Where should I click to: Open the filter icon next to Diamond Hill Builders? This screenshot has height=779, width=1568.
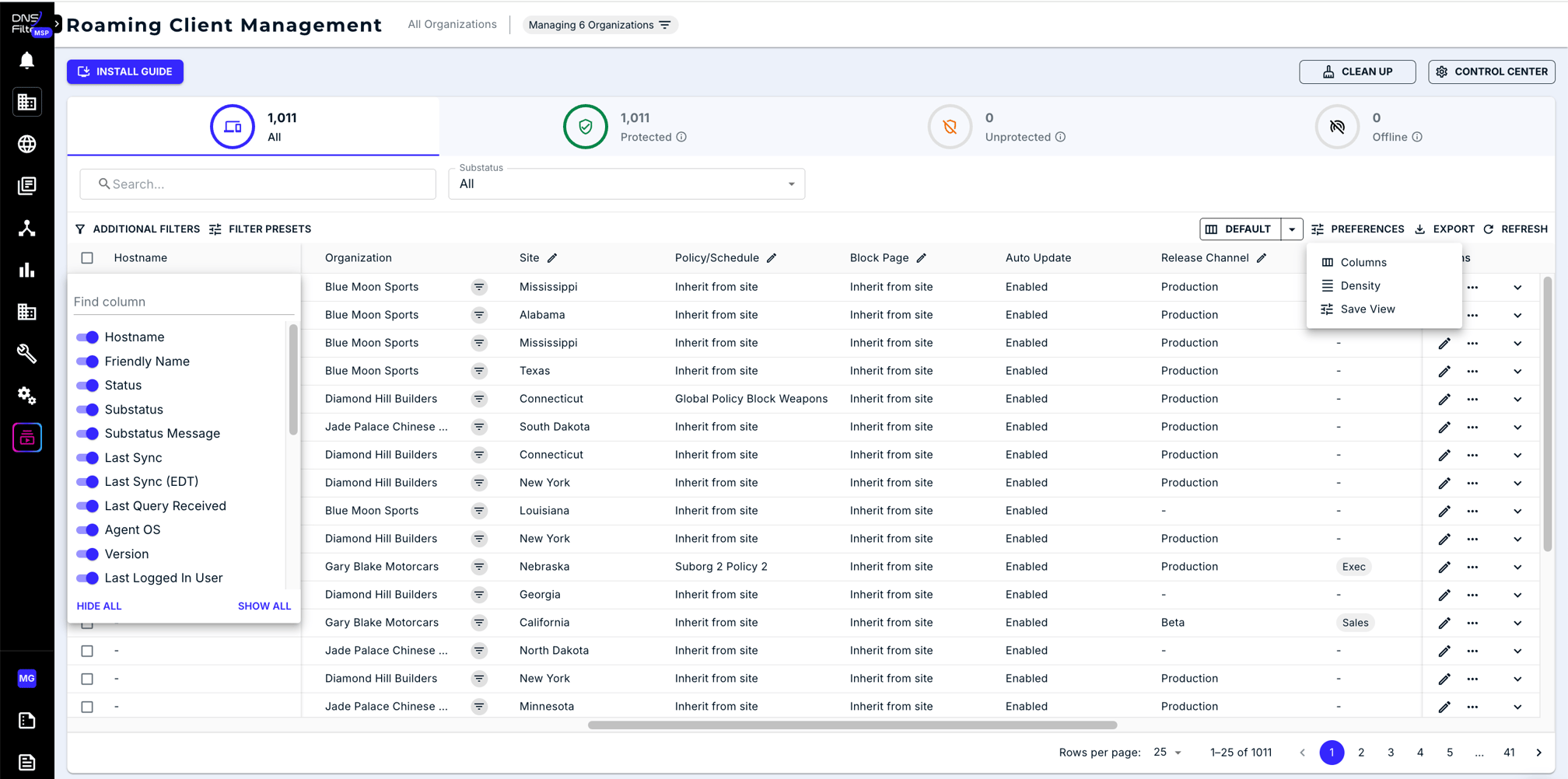point(480,399)
